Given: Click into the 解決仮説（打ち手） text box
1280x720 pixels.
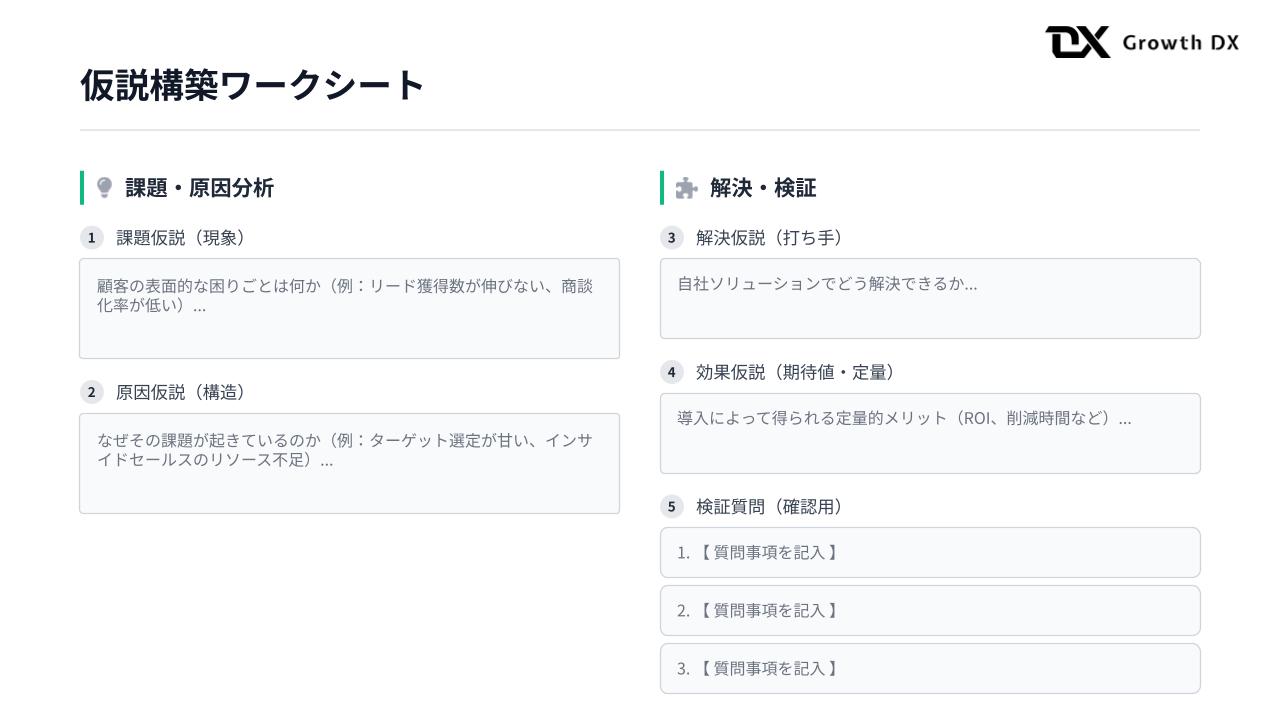Looking at the screenshot, I should (x=929, y=298).
